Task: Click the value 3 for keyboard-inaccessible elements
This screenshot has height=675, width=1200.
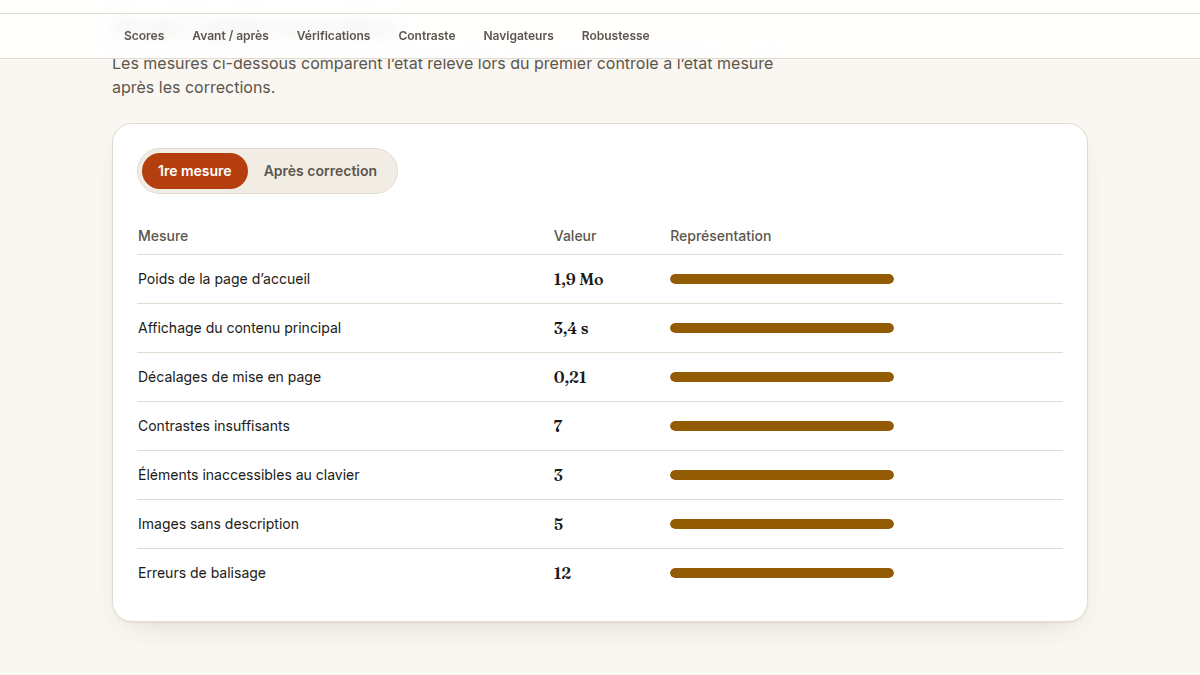Action: (x=558, y=475)
